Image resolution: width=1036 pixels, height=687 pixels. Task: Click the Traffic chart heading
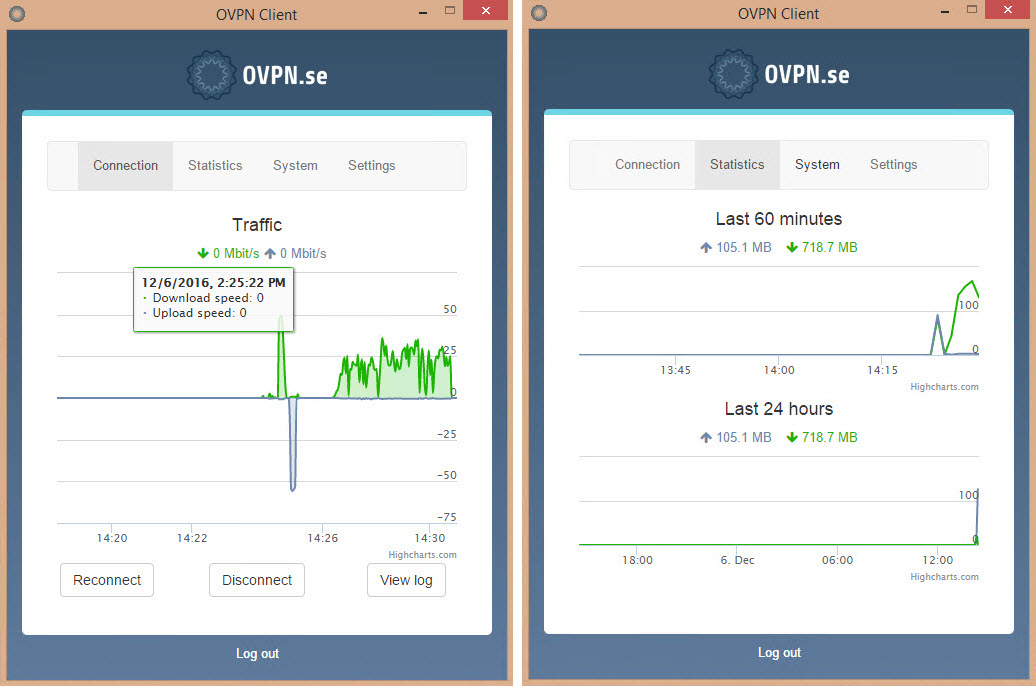(x=257, y=225)
